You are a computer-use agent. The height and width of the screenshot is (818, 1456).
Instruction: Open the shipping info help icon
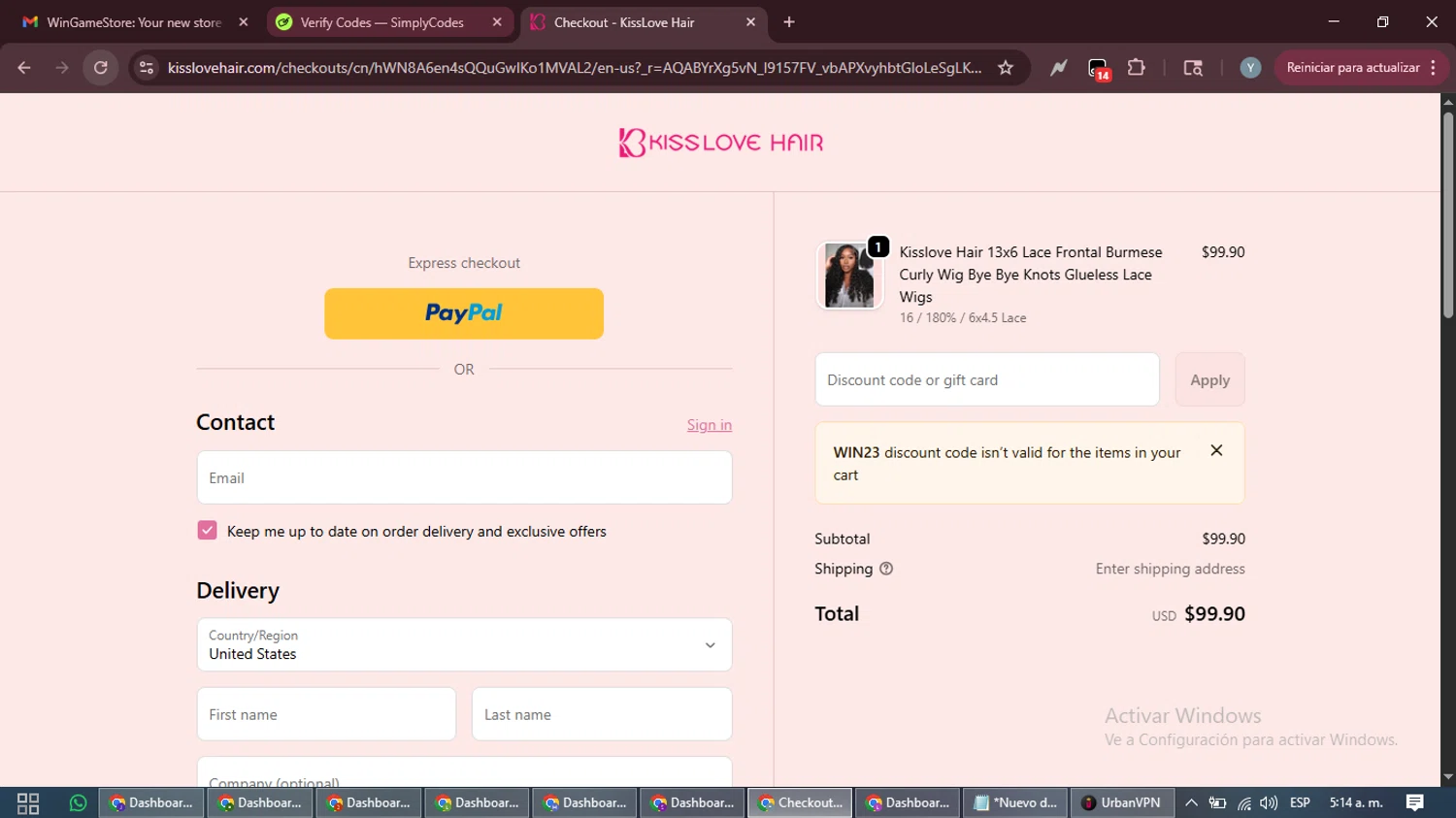886,569
